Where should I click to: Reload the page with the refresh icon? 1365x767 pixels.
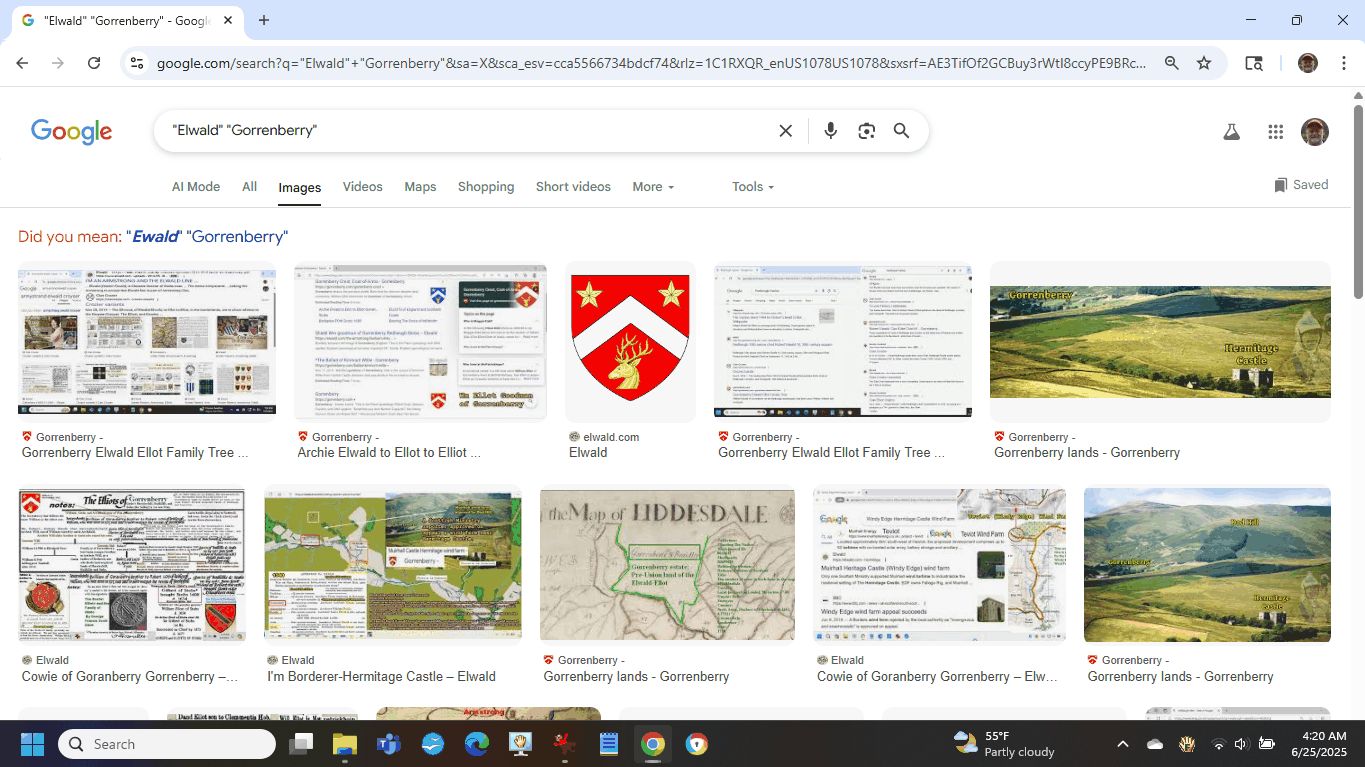point(94,63)
